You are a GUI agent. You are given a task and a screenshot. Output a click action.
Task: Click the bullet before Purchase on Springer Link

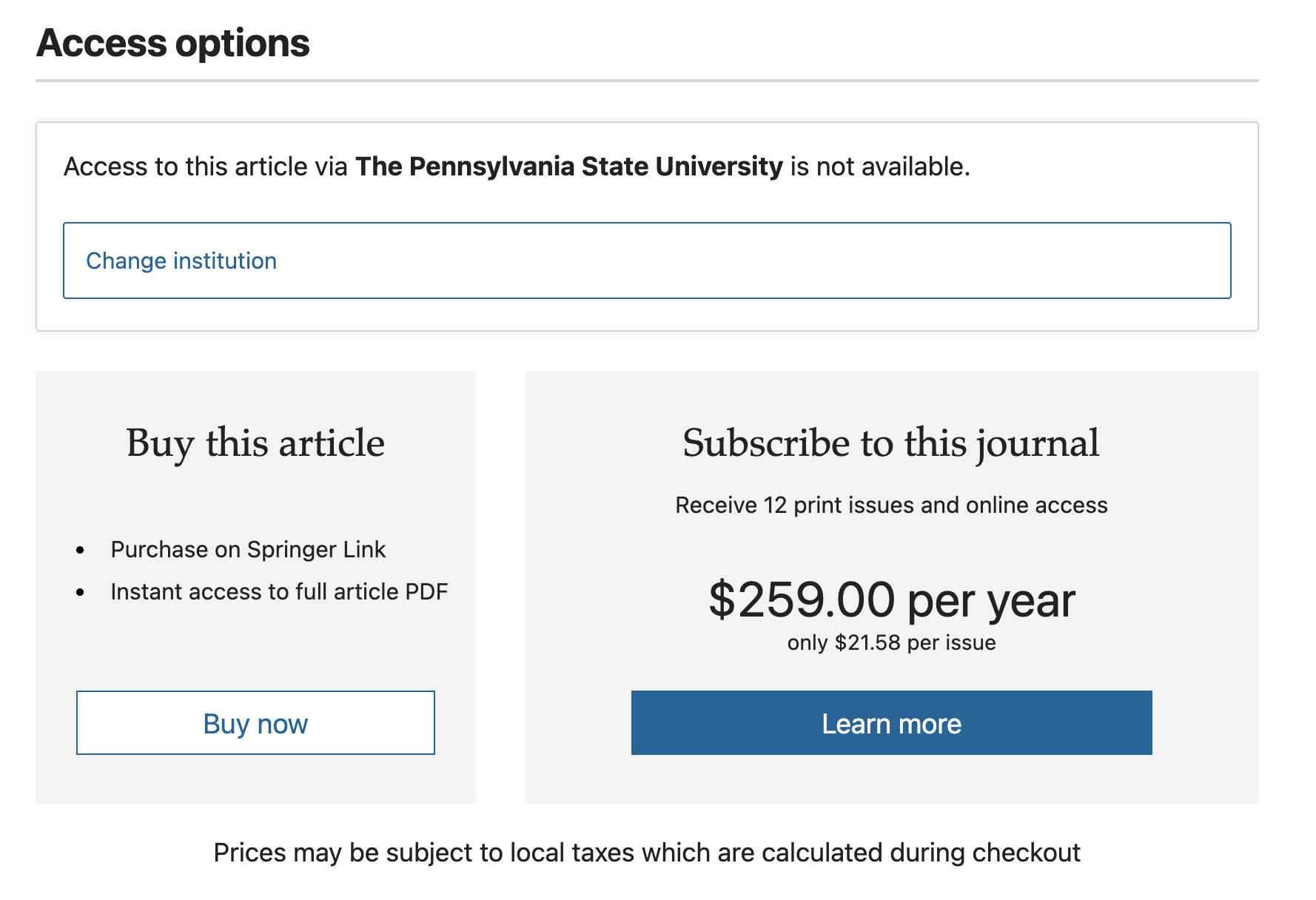tap(80, 551)
